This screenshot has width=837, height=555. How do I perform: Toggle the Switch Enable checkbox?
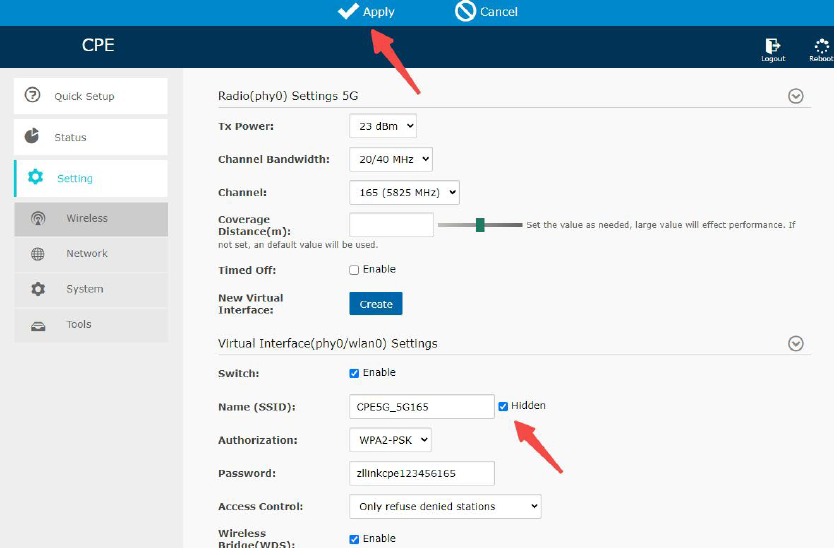(354, 373)
